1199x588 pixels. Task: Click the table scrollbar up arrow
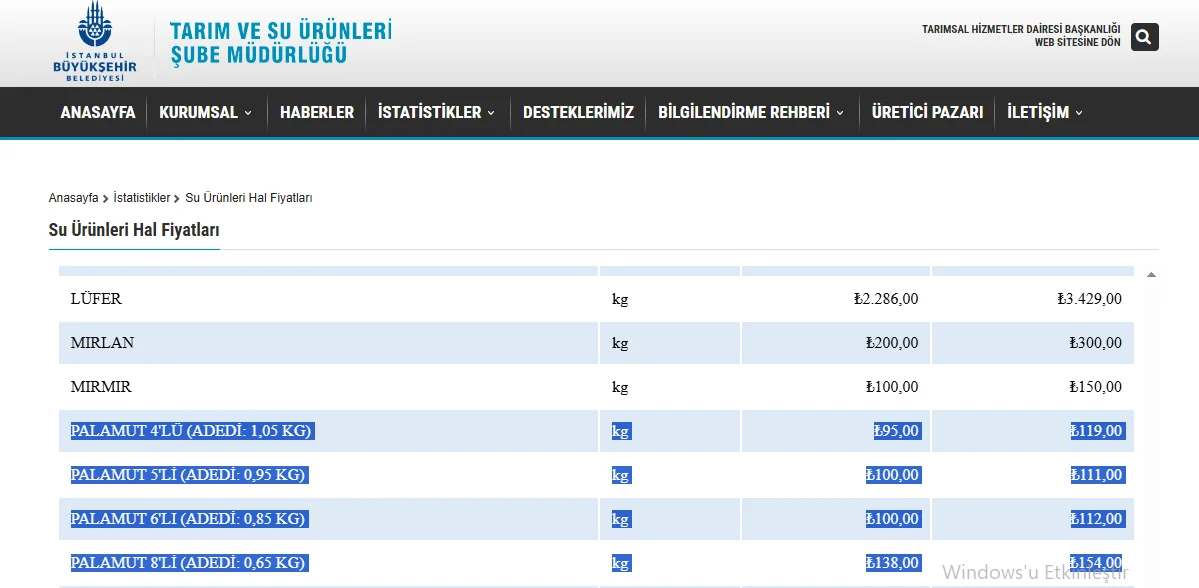click(x=1151, y=275)
